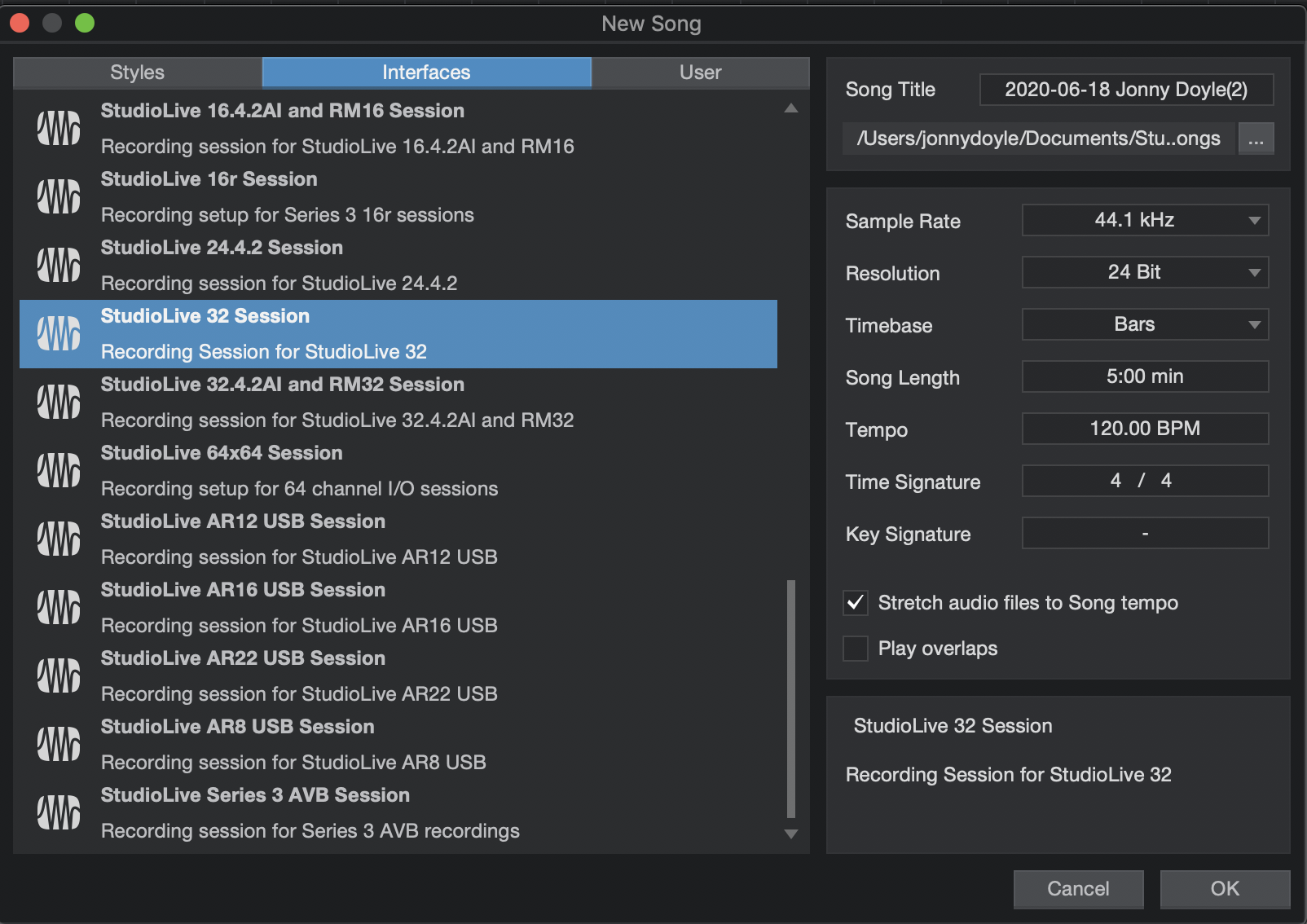Click the PreSonus icon beside StudioLive 24.4.2 Session
Viewport: 1307px width, 924px height.
pos(59,266)
